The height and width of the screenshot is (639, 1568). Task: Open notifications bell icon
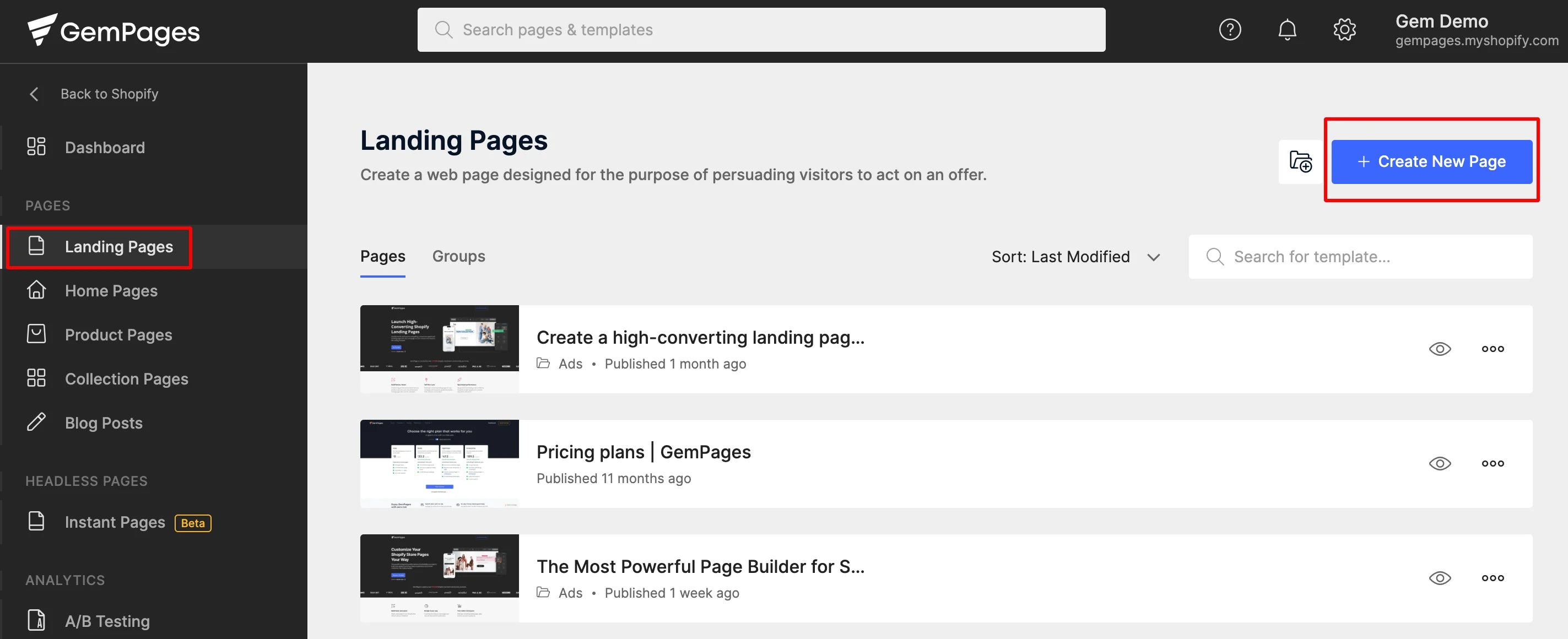[1287, 29]
